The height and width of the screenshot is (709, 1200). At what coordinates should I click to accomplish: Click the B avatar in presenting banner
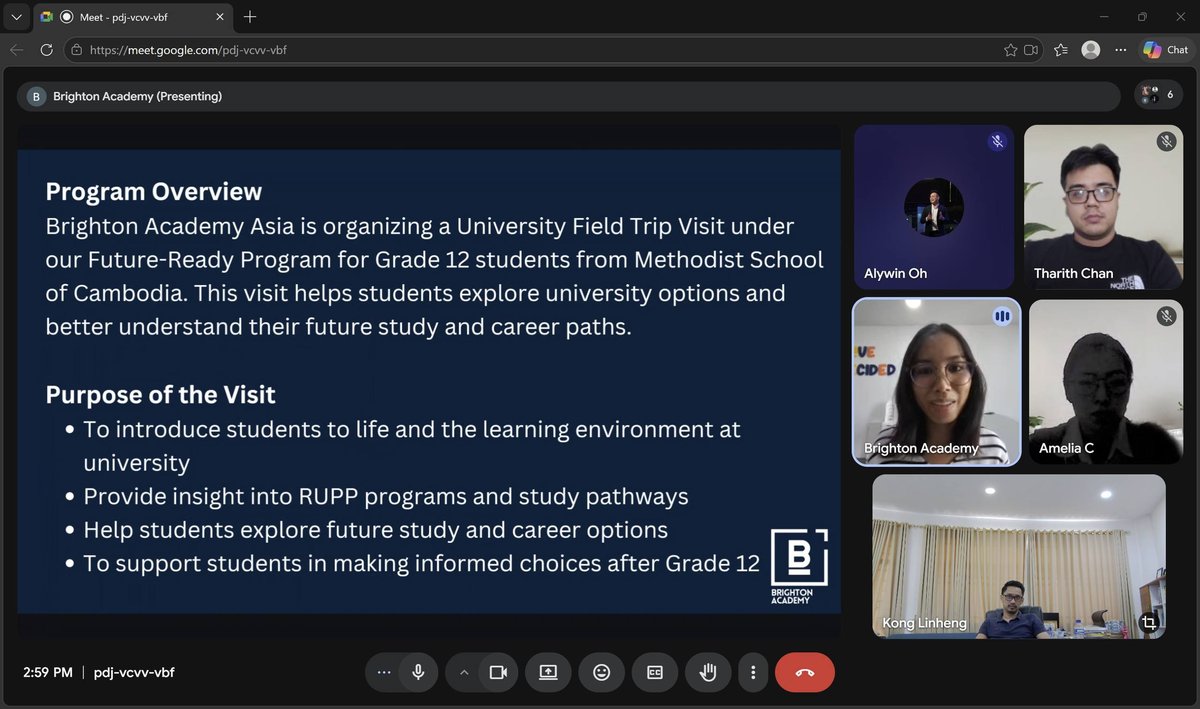(x=36, y=96)
